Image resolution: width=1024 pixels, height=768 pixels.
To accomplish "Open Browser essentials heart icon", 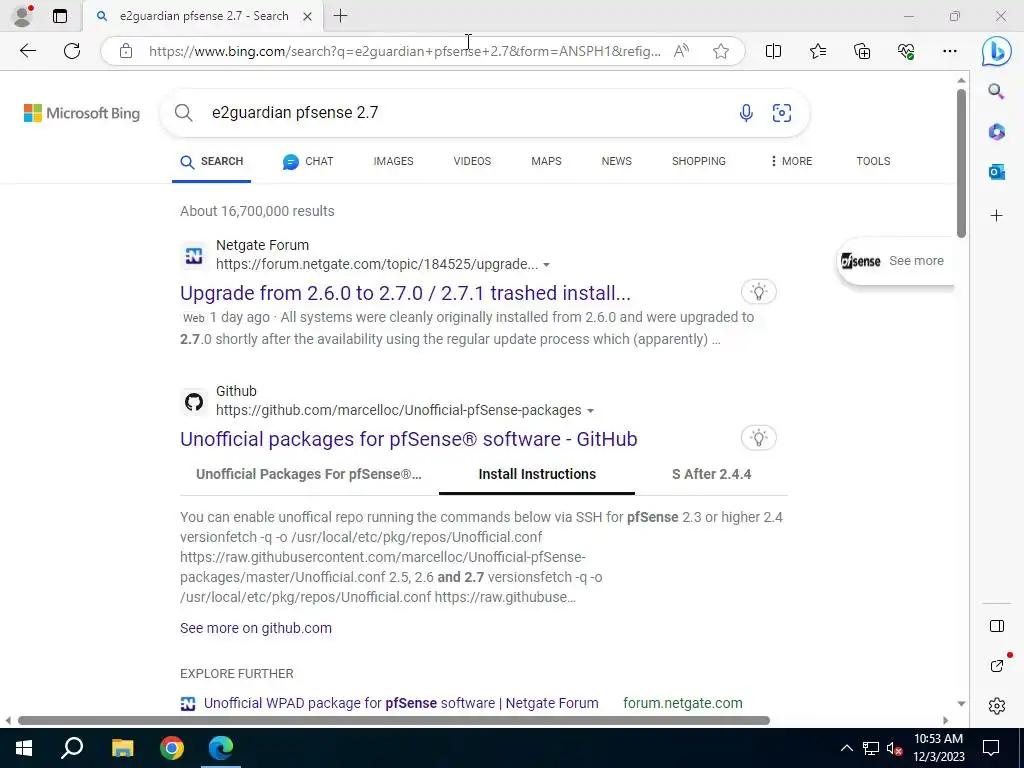I will click(906, 51).
